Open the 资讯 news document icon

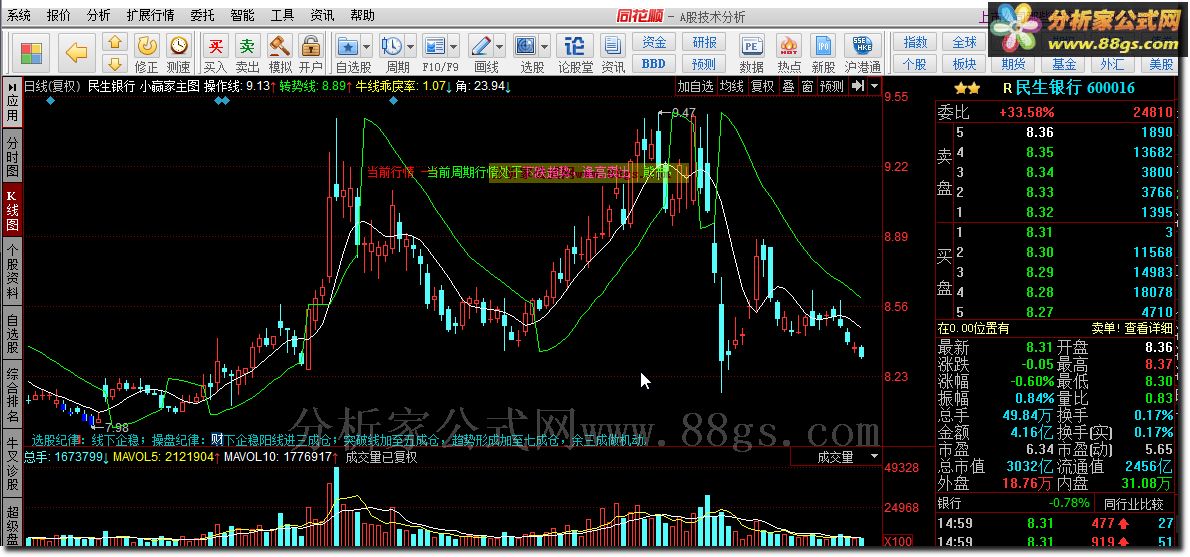[612, 46]
